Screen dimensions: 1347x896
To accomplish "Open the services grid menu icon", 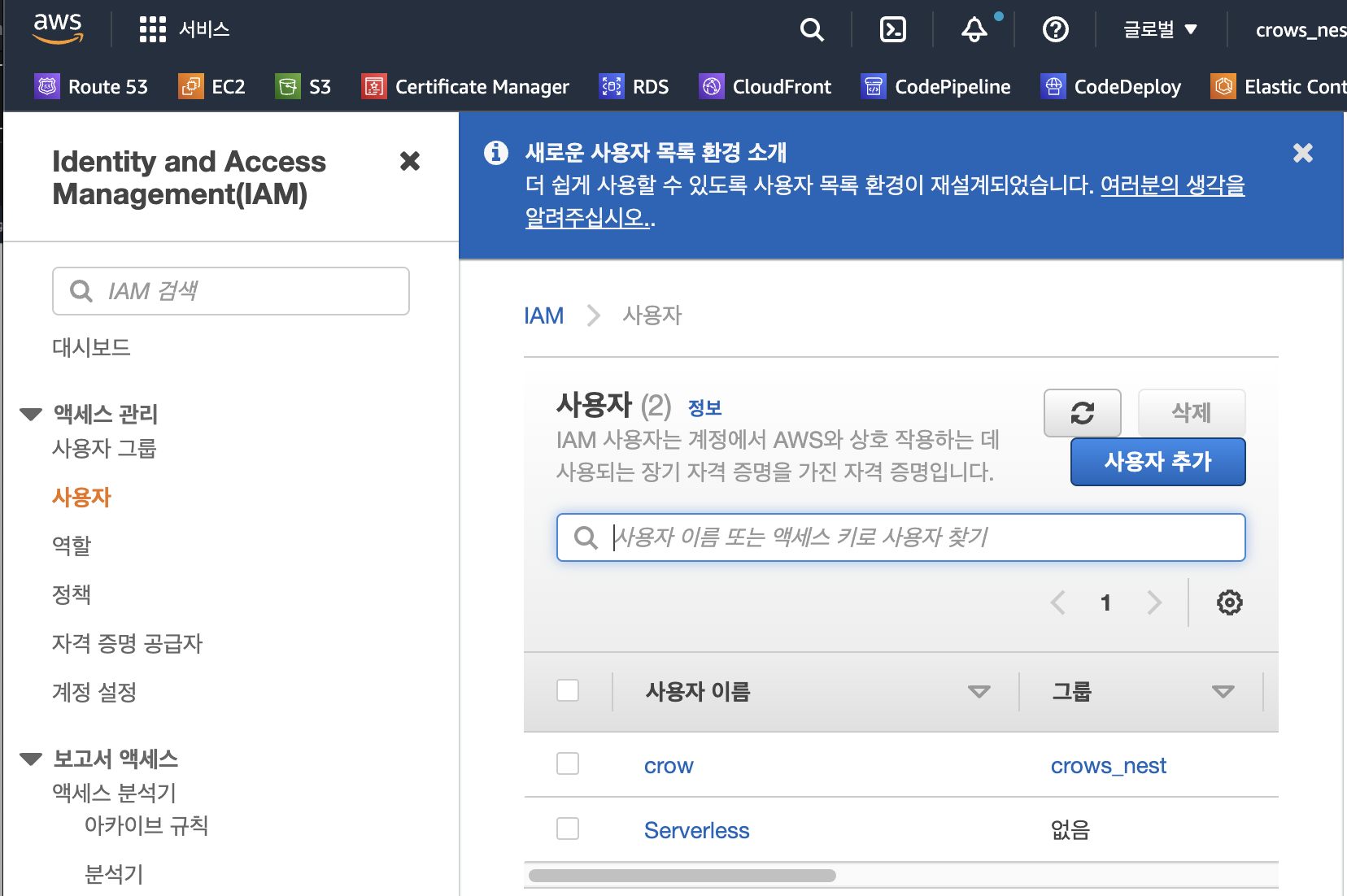I will (x=152, y=29).
